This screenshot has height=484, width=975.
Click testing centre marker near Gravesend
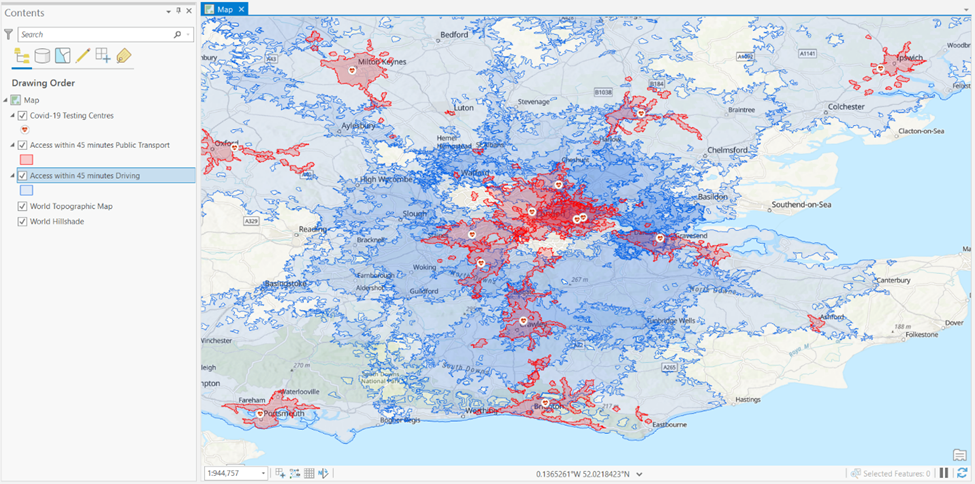(x=660, y=238)
